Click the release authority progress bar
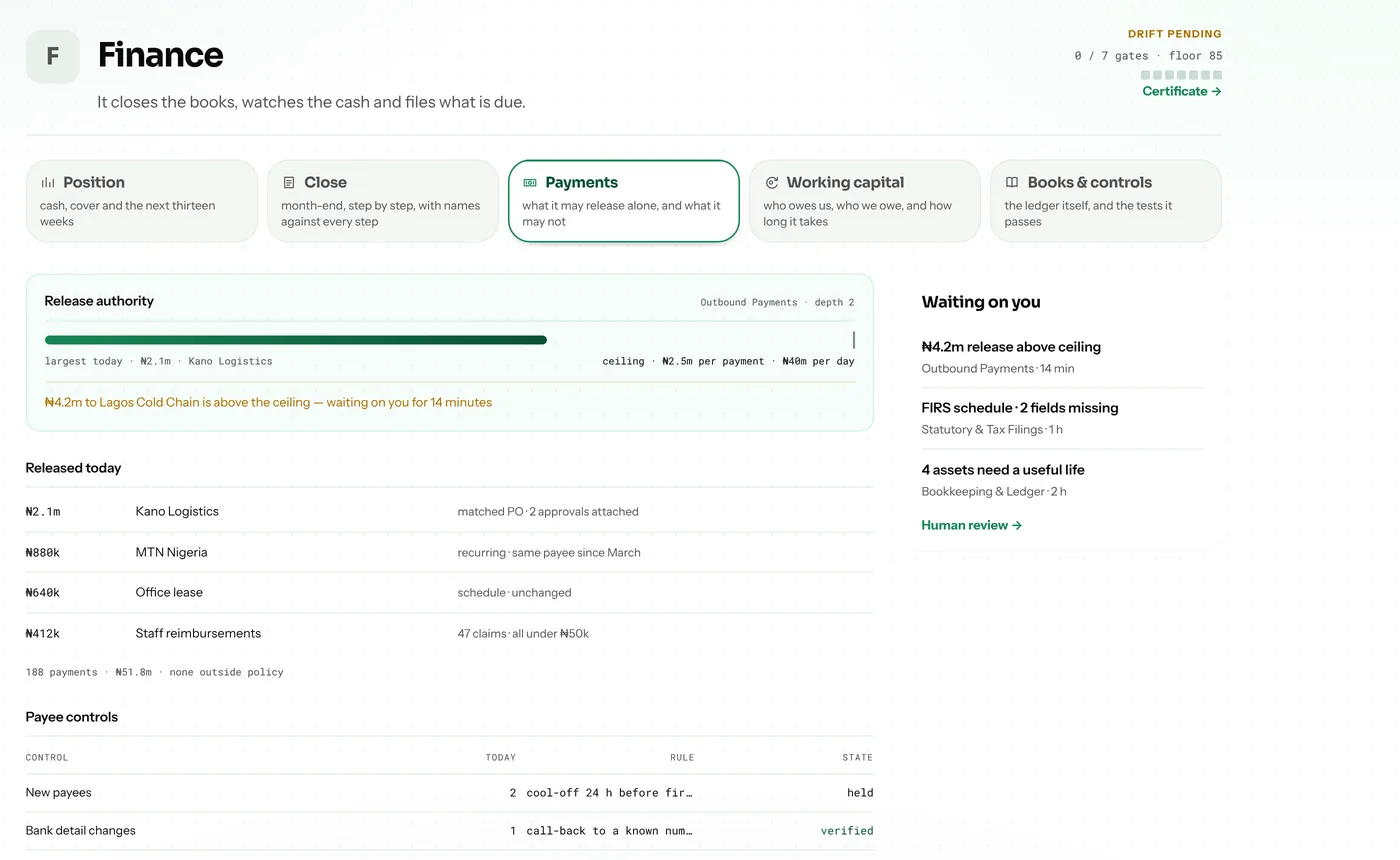 coord(296,340)
